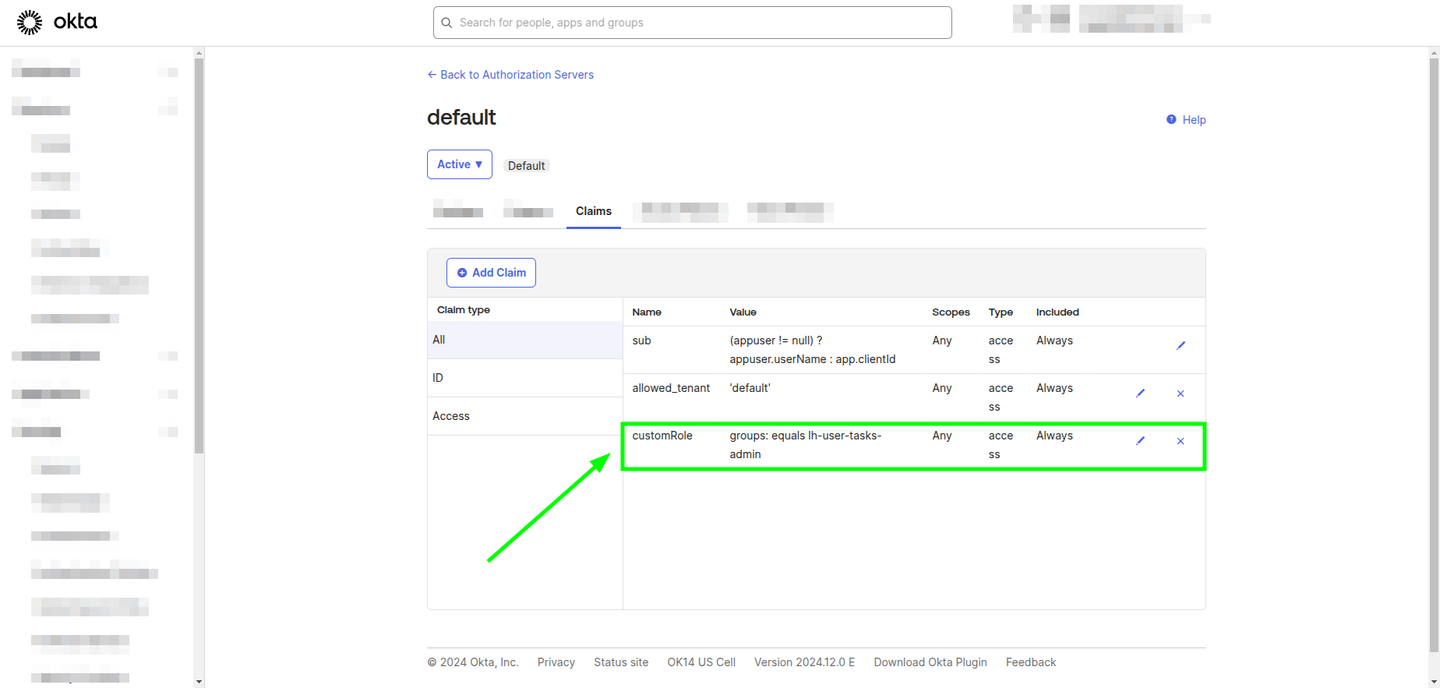
Task: Visit the Status site
Action: point(620,662)
